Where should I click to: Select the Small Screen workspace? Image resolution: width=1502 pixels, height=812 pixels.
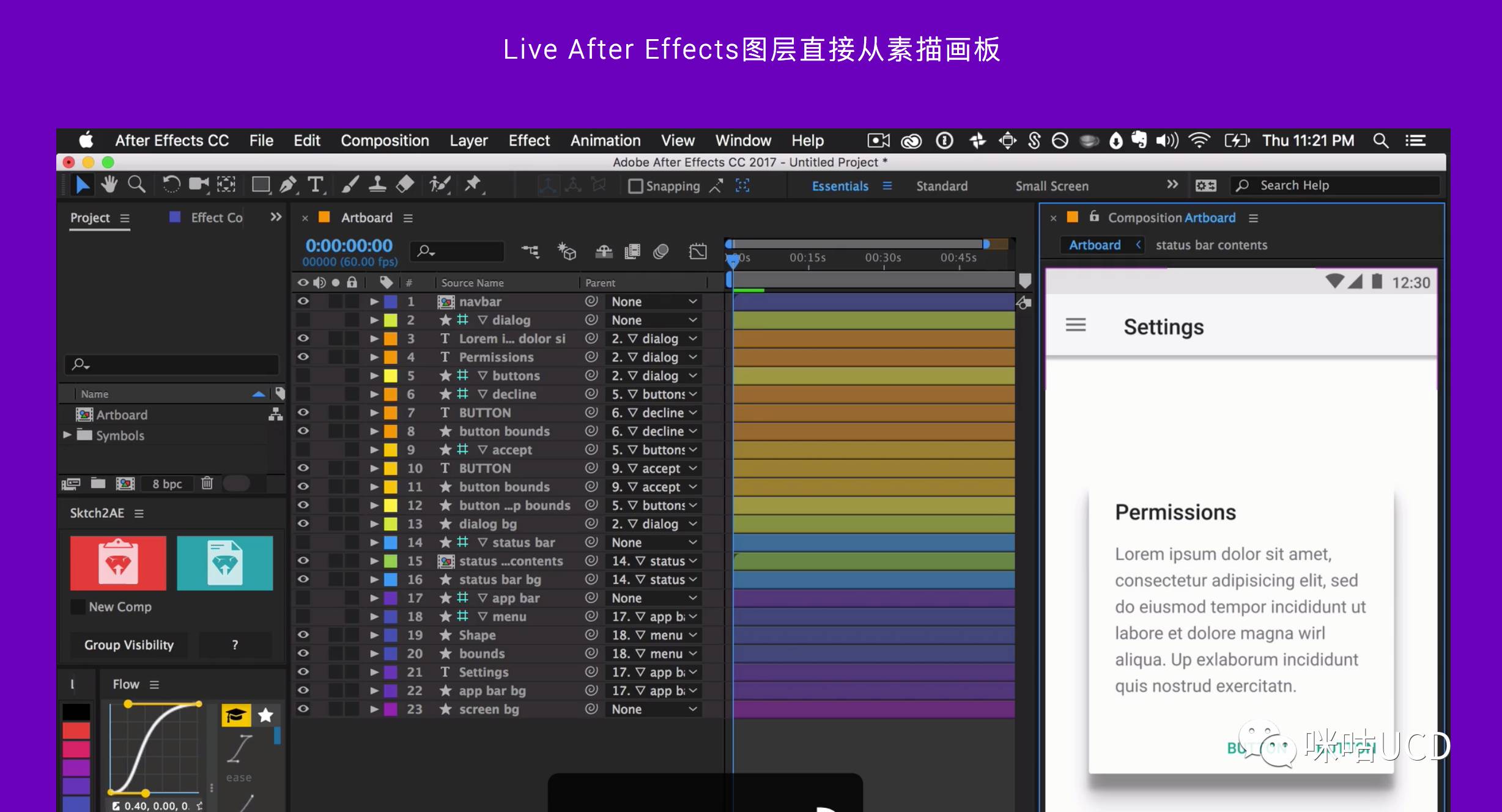point(1052,186)
